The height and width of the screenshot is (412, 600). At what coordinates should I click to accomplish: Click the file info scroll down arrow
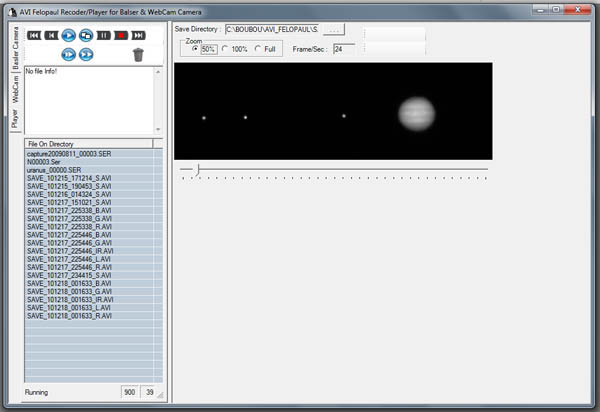point(158,129)
